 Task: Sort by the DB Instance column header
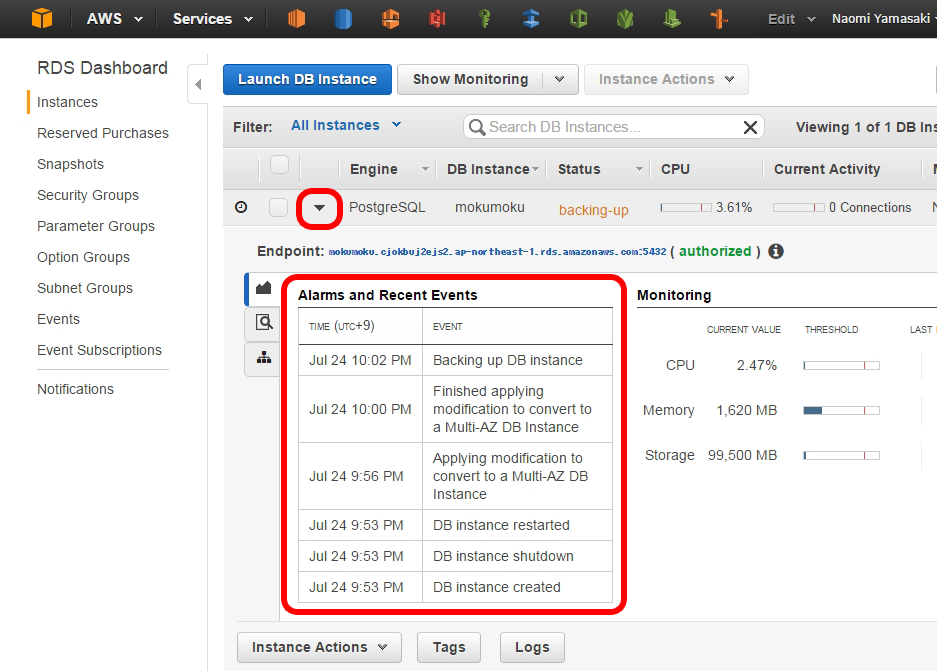coord(492,170)
